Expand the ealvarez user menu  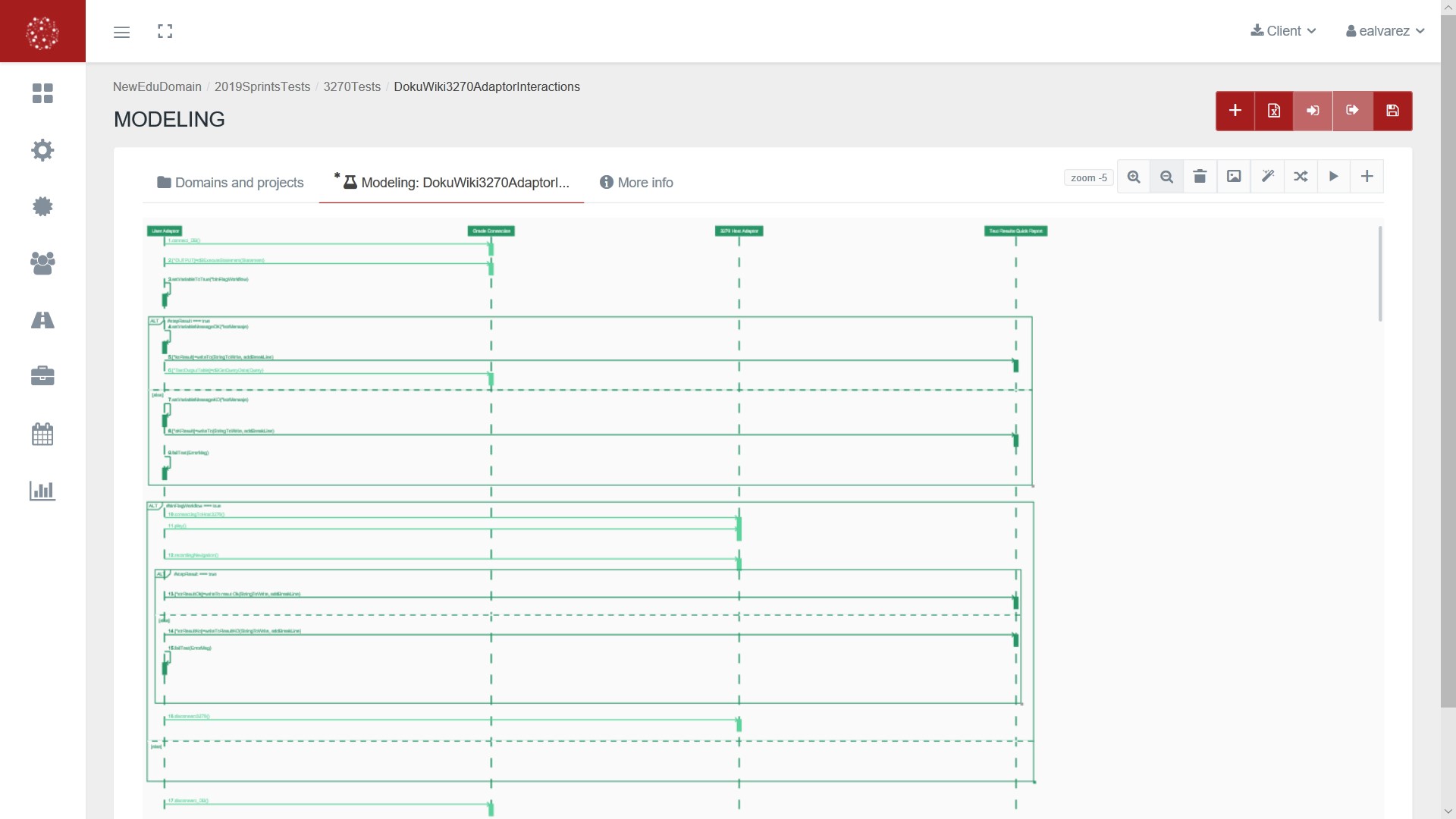point(1385,31)
